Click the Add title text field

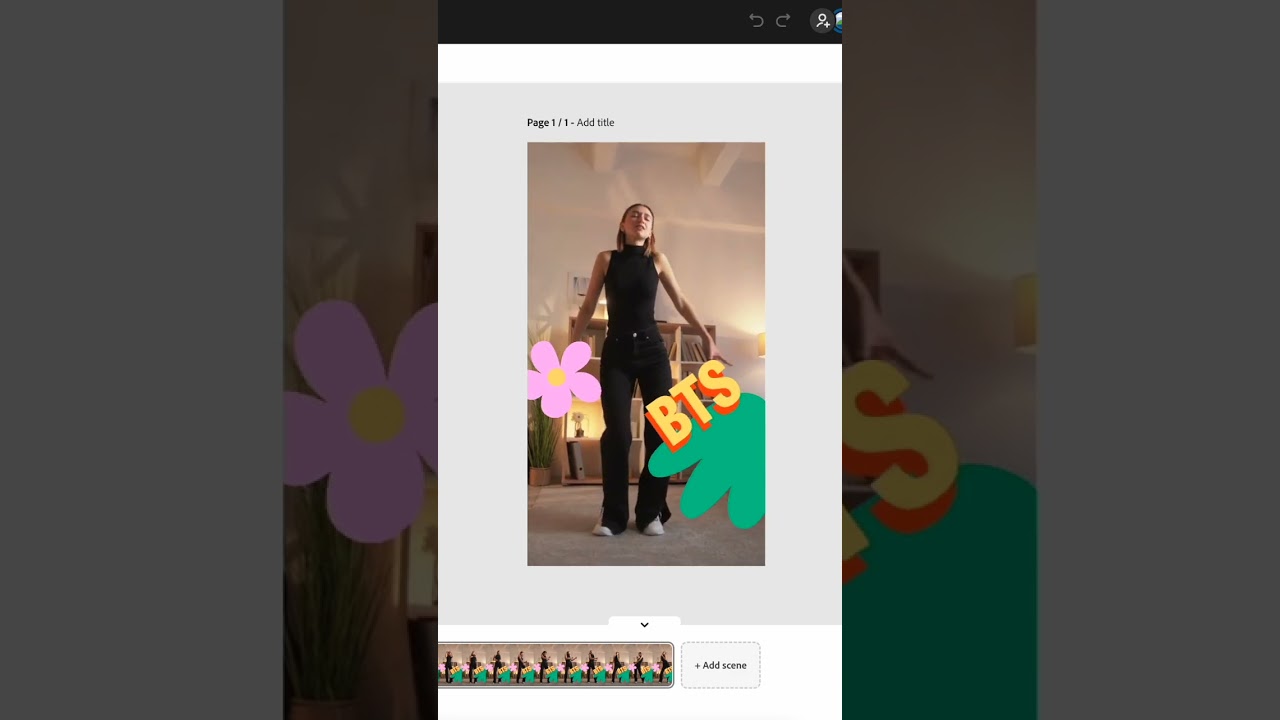595,123
